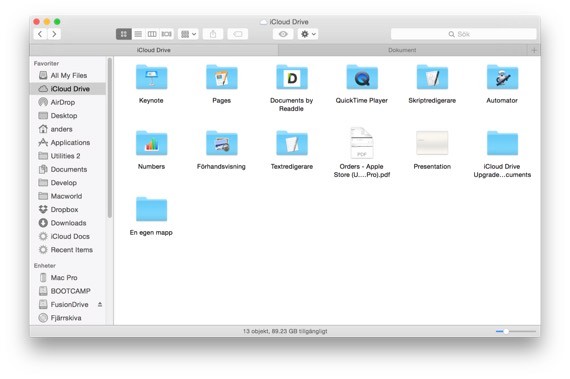Select BOOTCAMP volume in sidebar
Image resolution: width=570 pixels, height=379 pixels.
(x=68, y=291)
